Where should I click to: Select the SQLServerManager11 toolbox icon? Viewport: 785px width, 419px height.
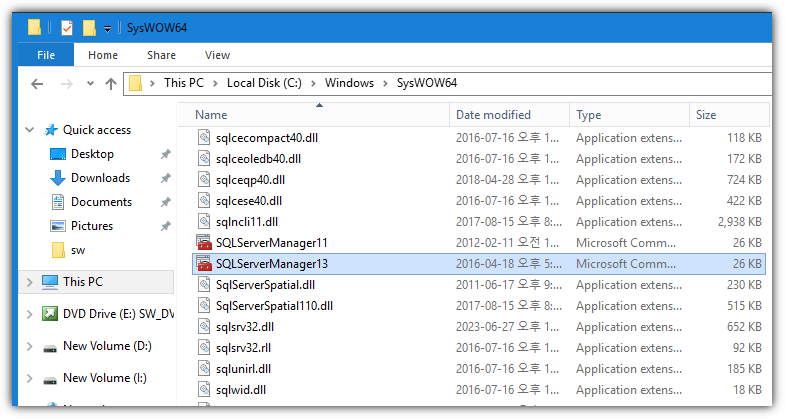point(204,243)
